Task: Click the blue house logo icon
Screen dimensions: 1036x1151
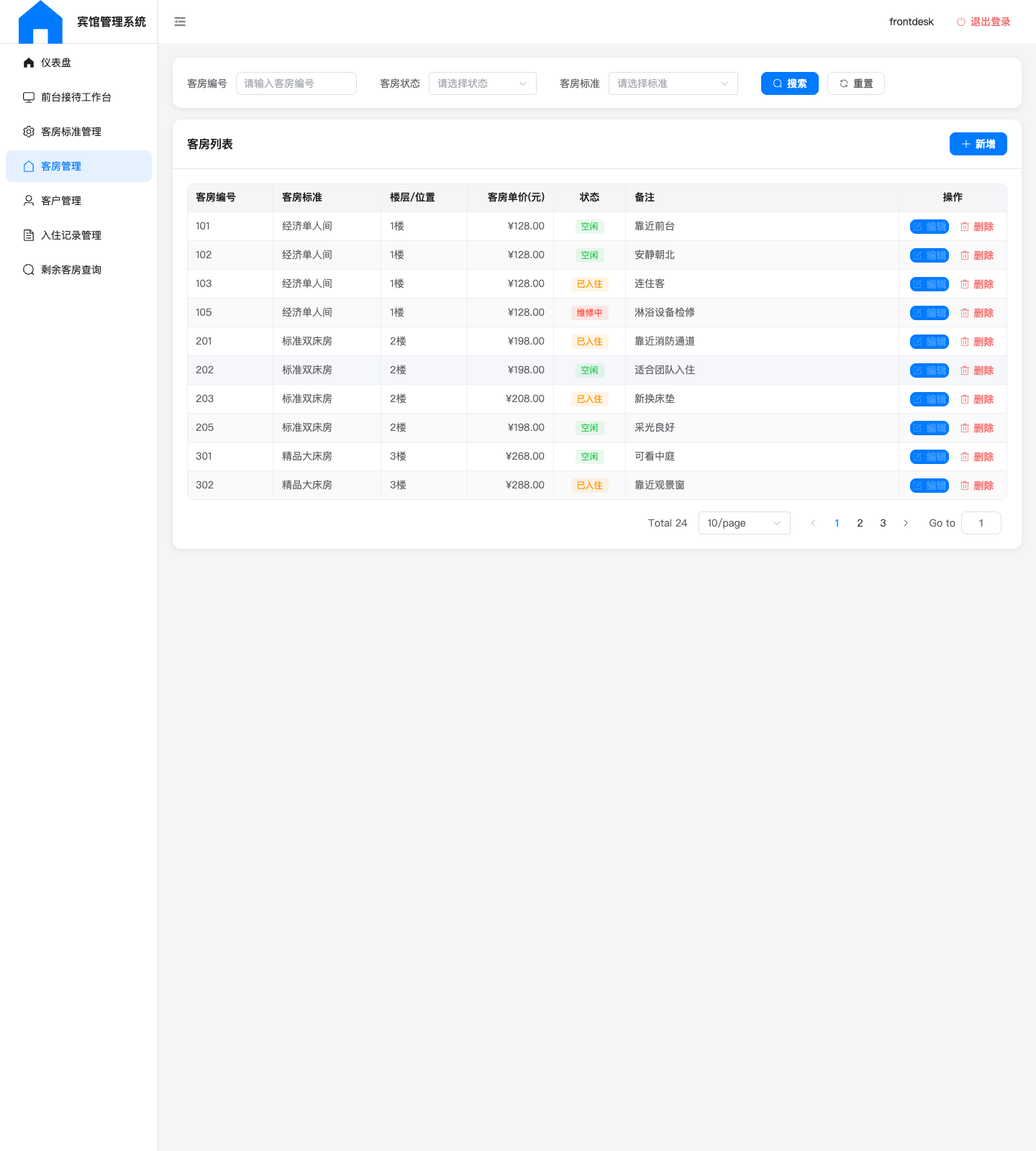Action: click(40, 22)
